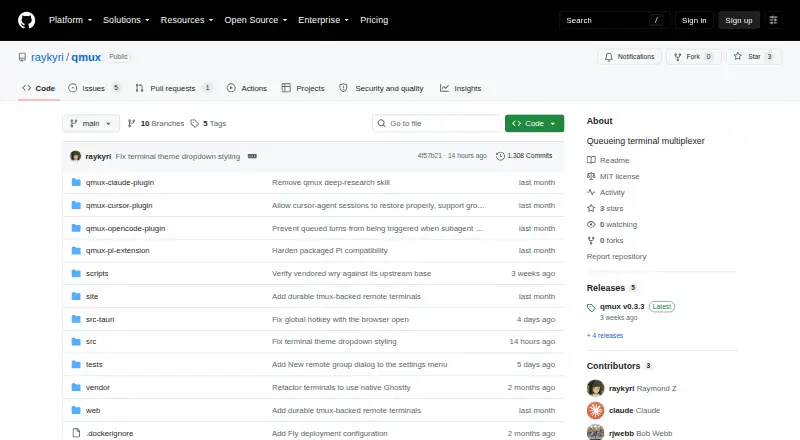Screen dimensions: 800x440
Task: Open the qmux-cursor-plugin folder
Action: (x=119, y=205)
